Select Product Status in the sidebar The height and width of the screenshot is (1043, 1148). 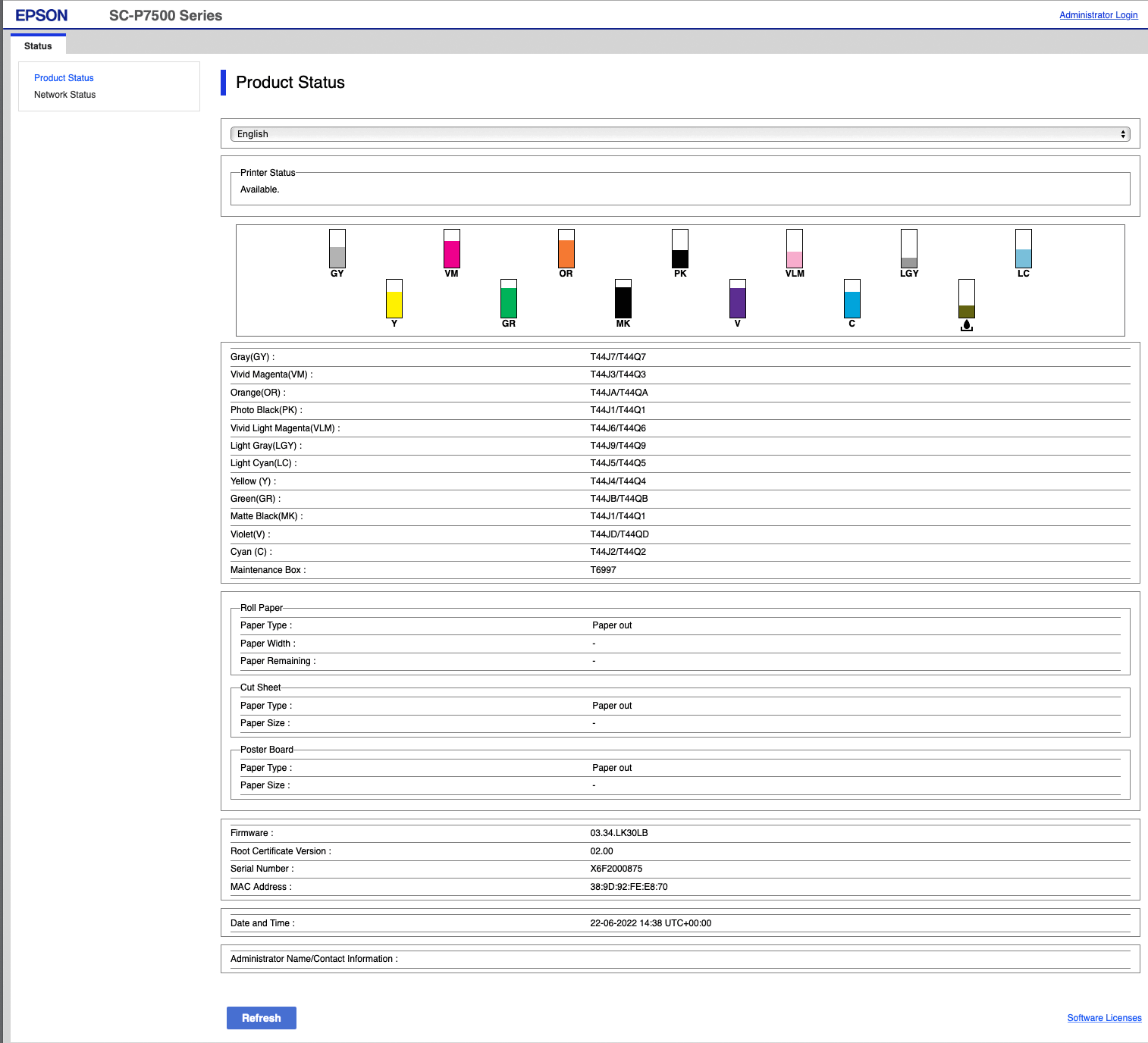coord(64,78)
